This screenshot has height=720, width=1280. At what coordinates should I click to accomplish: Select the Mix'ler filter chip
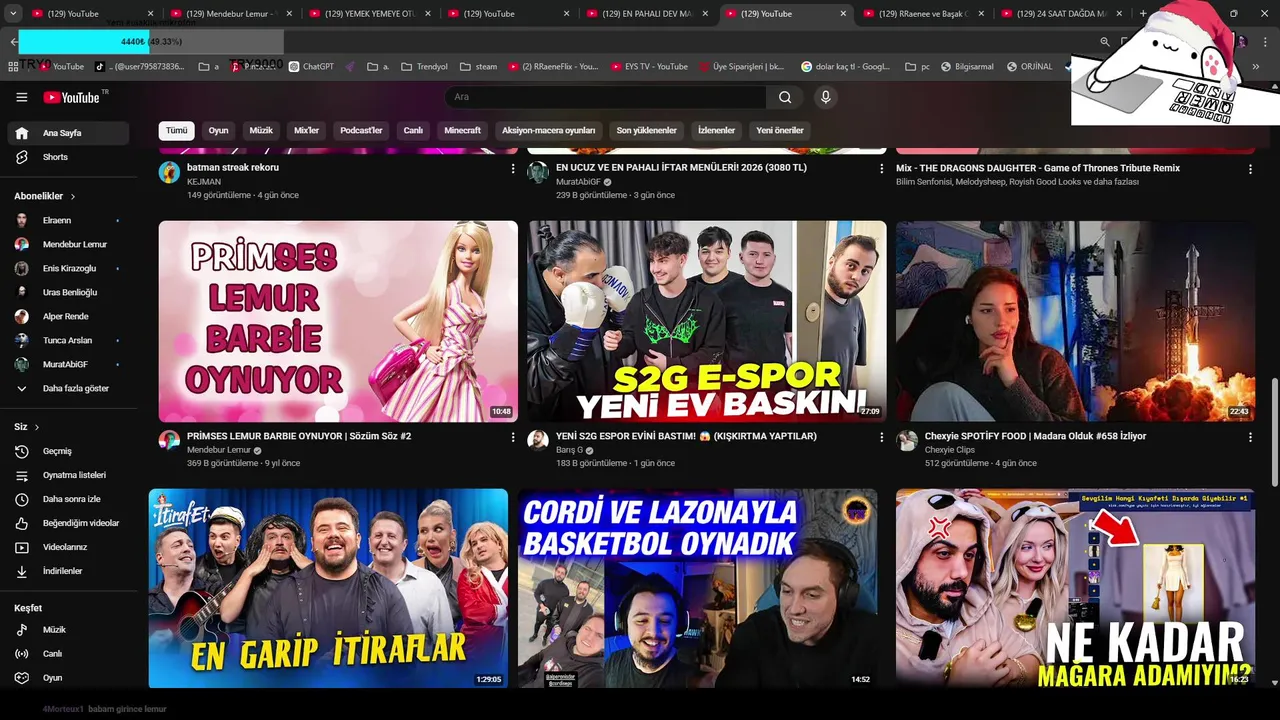(x=306, y=131)
